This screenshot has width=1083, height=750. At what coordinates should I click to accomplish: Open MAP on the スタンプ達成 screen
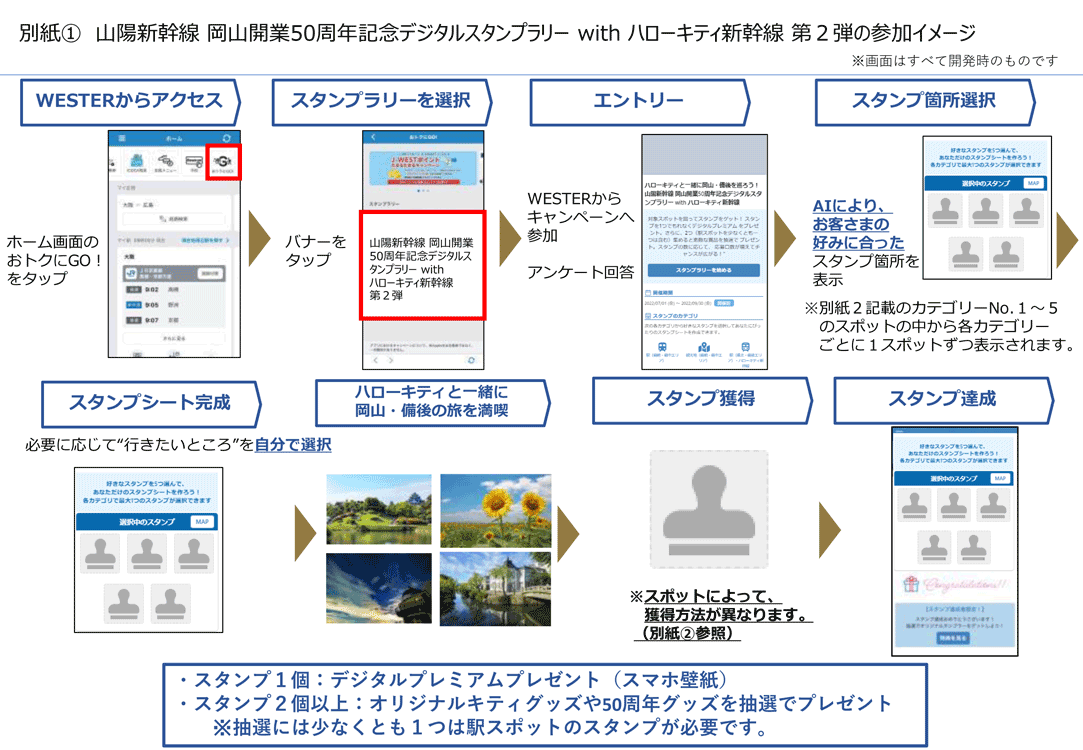coord(999,478)
